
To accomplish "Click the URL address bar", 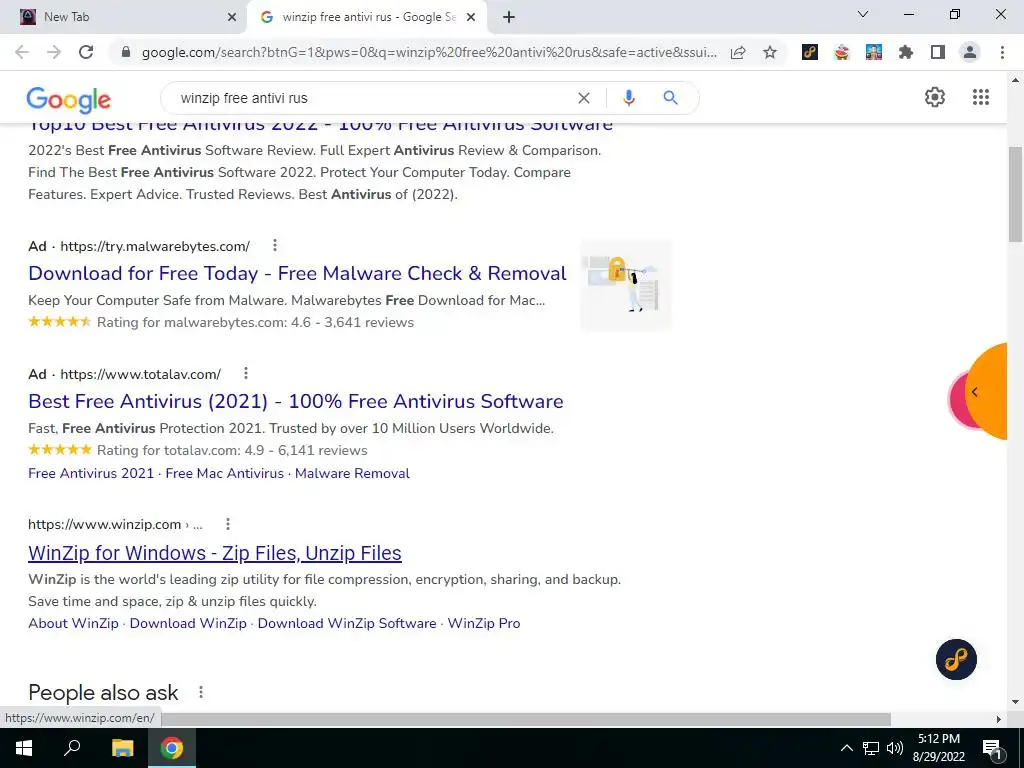I will (x=429, y=52).
